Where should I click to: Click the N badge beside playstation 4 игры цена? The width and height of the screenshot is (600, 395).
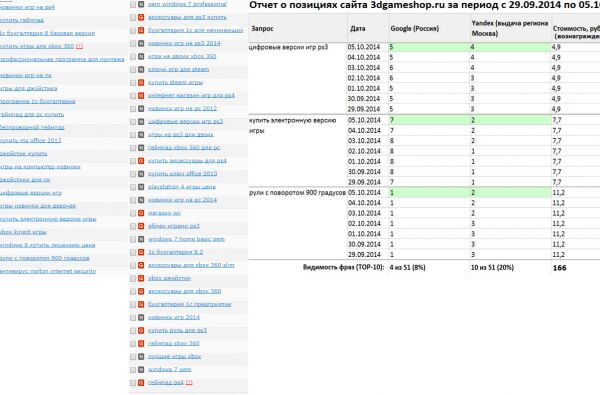pyautogui.click(x=141, y=187)
